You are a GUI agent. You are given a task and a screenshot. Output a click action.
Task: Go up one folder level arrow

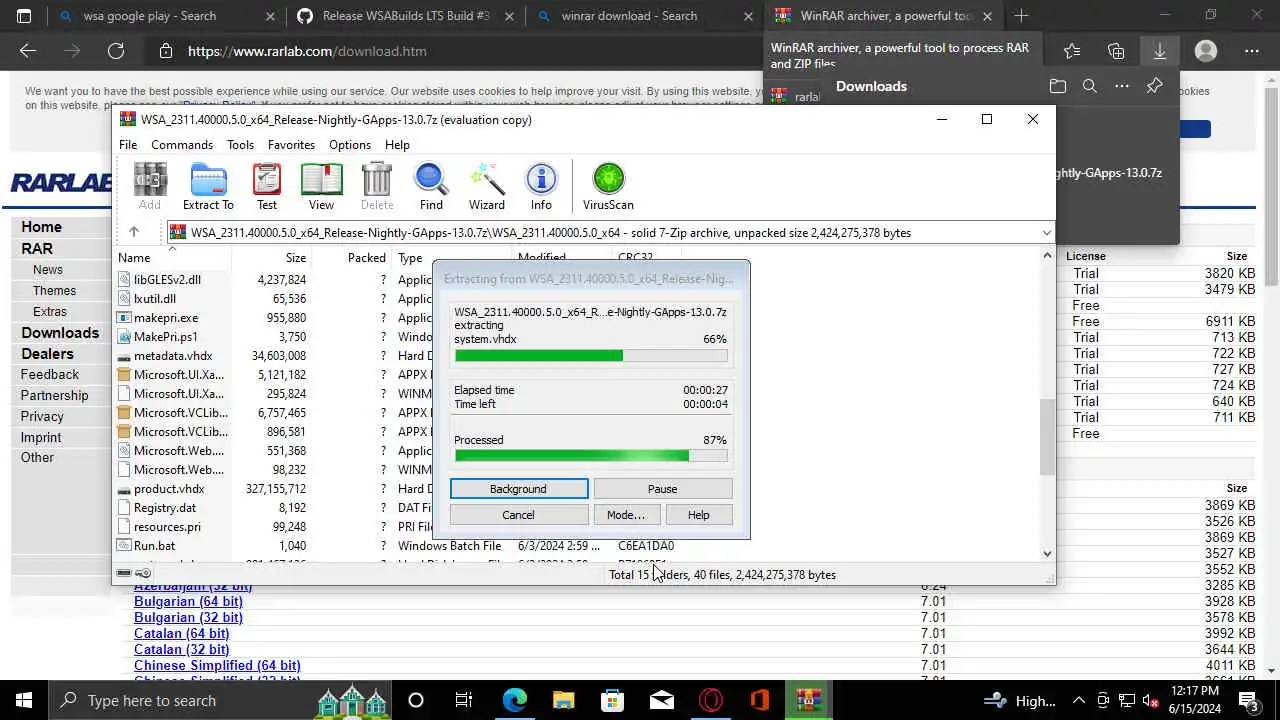pos(133,232)
